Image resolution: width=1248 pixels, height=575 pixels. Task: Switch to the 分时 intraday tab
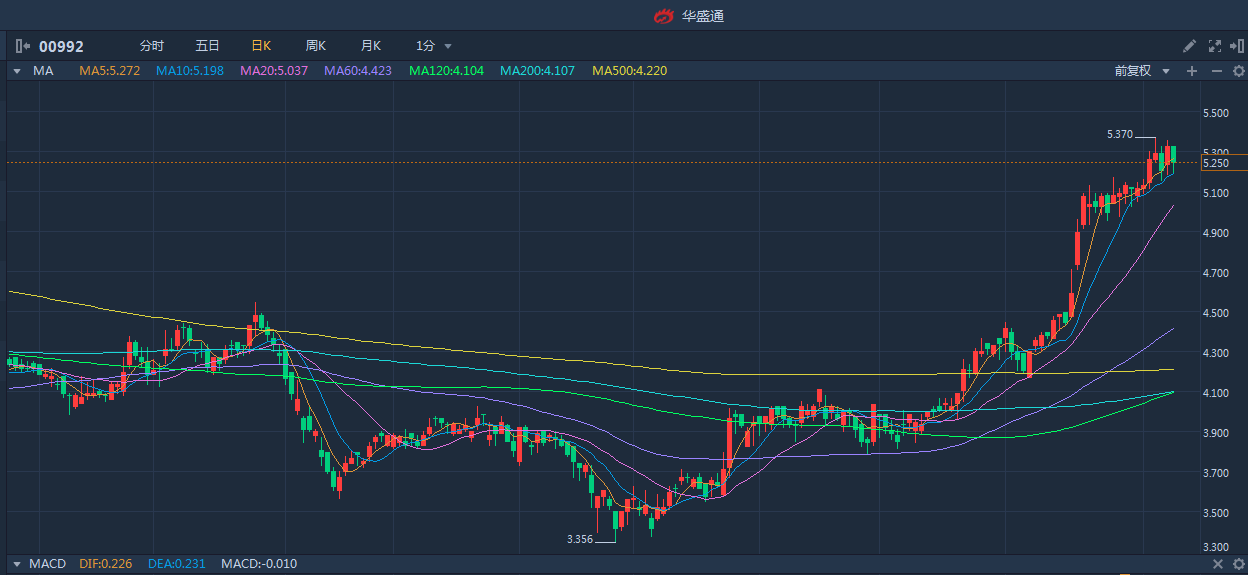pos(152,46)
